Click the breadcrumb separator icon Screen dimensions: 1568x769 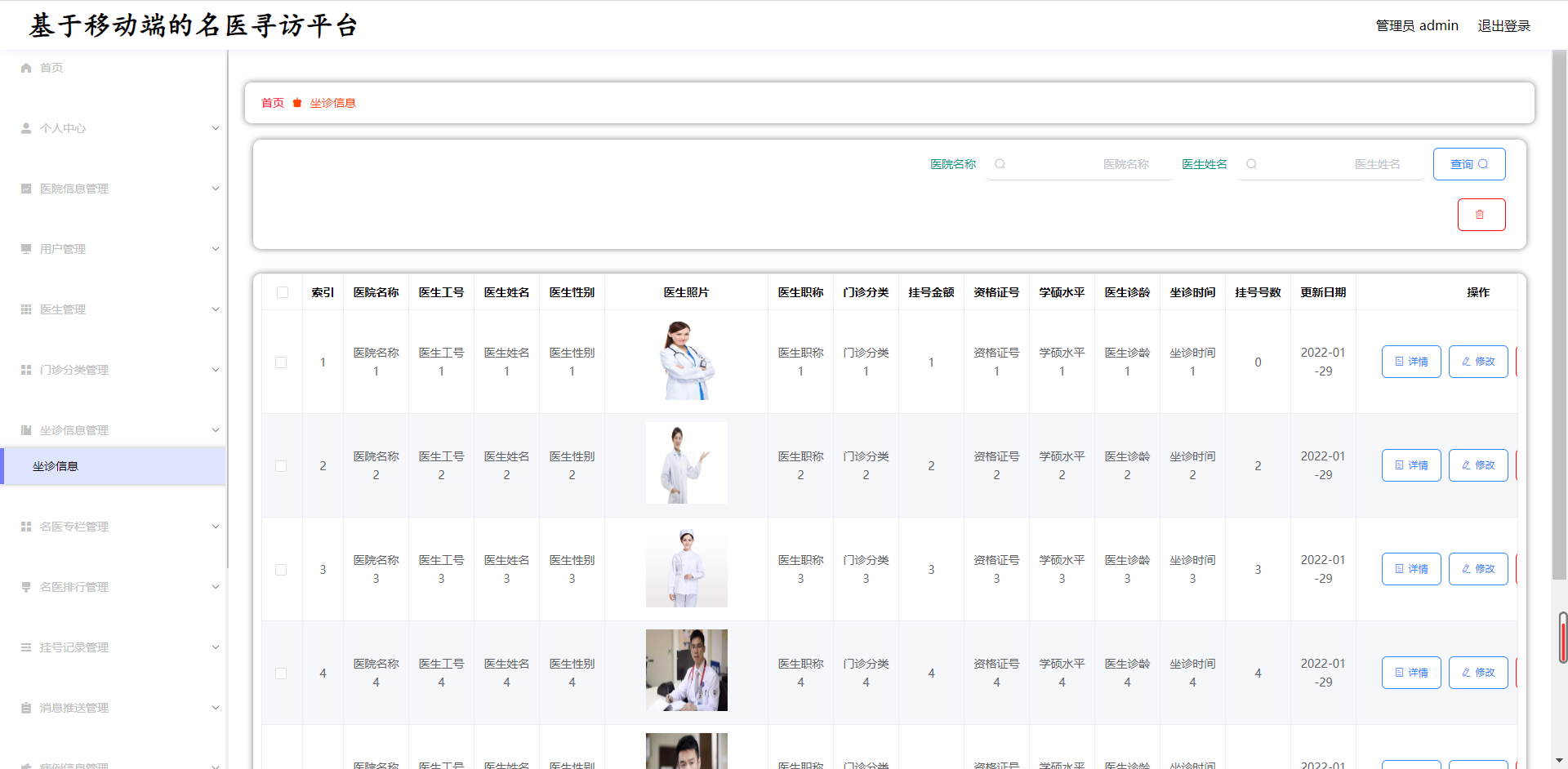[297, 103]
